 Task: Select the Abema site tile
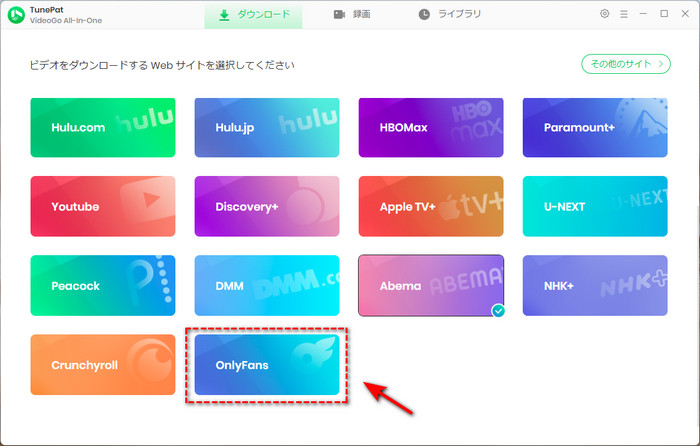coord(431,286)
